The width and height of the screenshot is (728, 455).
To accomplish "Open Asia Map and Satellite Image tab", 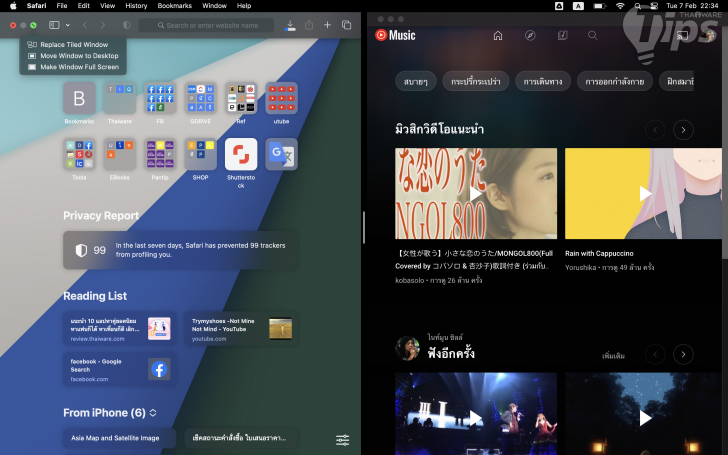I will [x=120, y=438].
